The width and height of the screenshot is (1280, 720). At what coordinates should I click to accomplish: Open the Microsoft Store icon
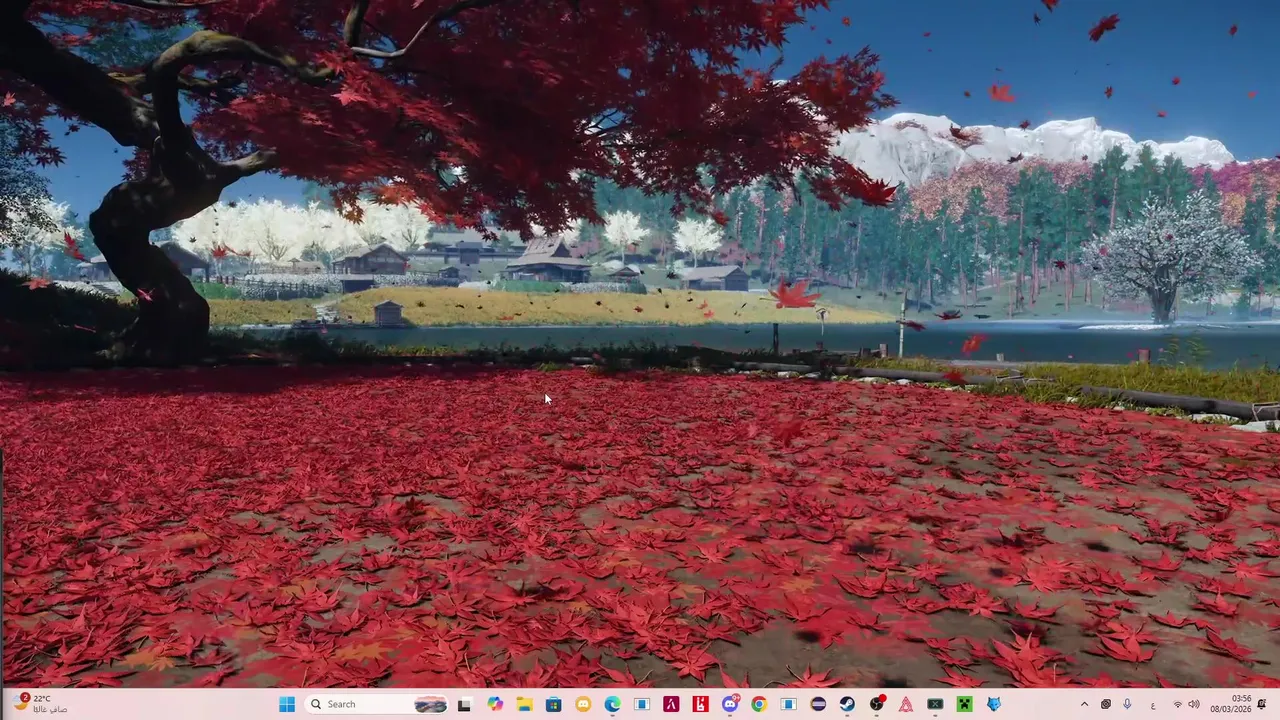pos(553,704)
